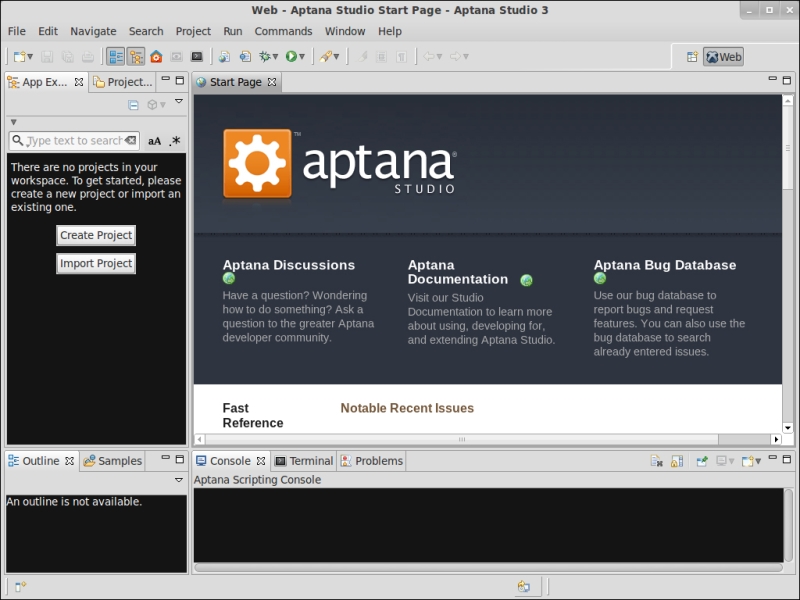This screenshot has height=600, width=800.
Task: Click the Create Project button
Action: (x=96, y=235)
